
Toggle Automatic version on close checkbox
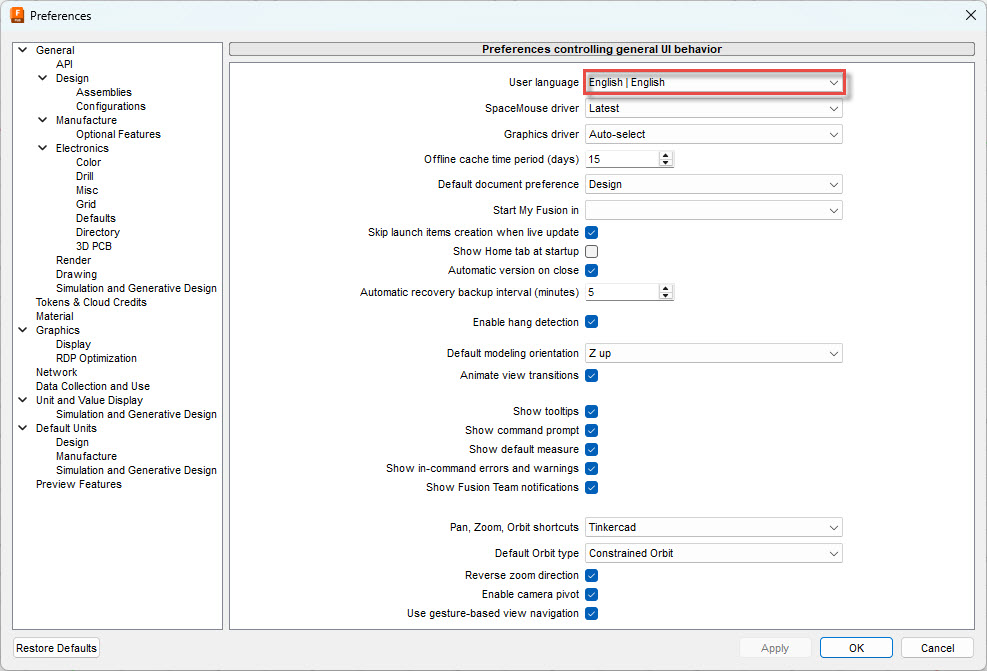tap(591, 270)
